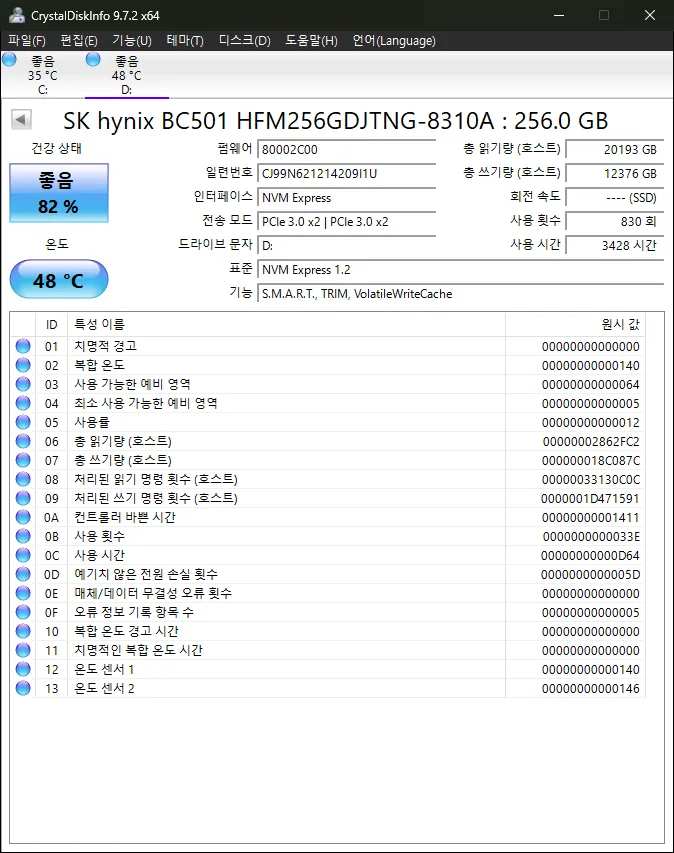Click the interface field NVM Express
674x853 pixels.
click(347, 197)
